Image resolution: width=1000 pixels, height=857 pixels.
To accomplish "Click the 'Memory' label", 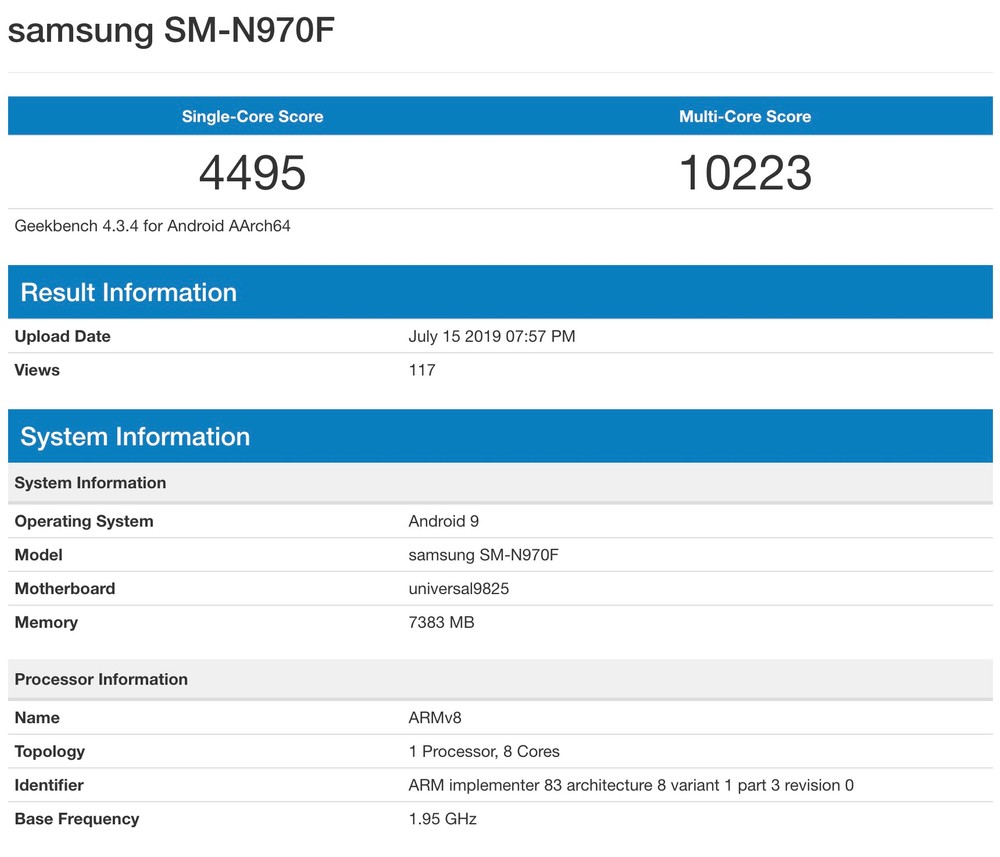I will pos(46,622).
